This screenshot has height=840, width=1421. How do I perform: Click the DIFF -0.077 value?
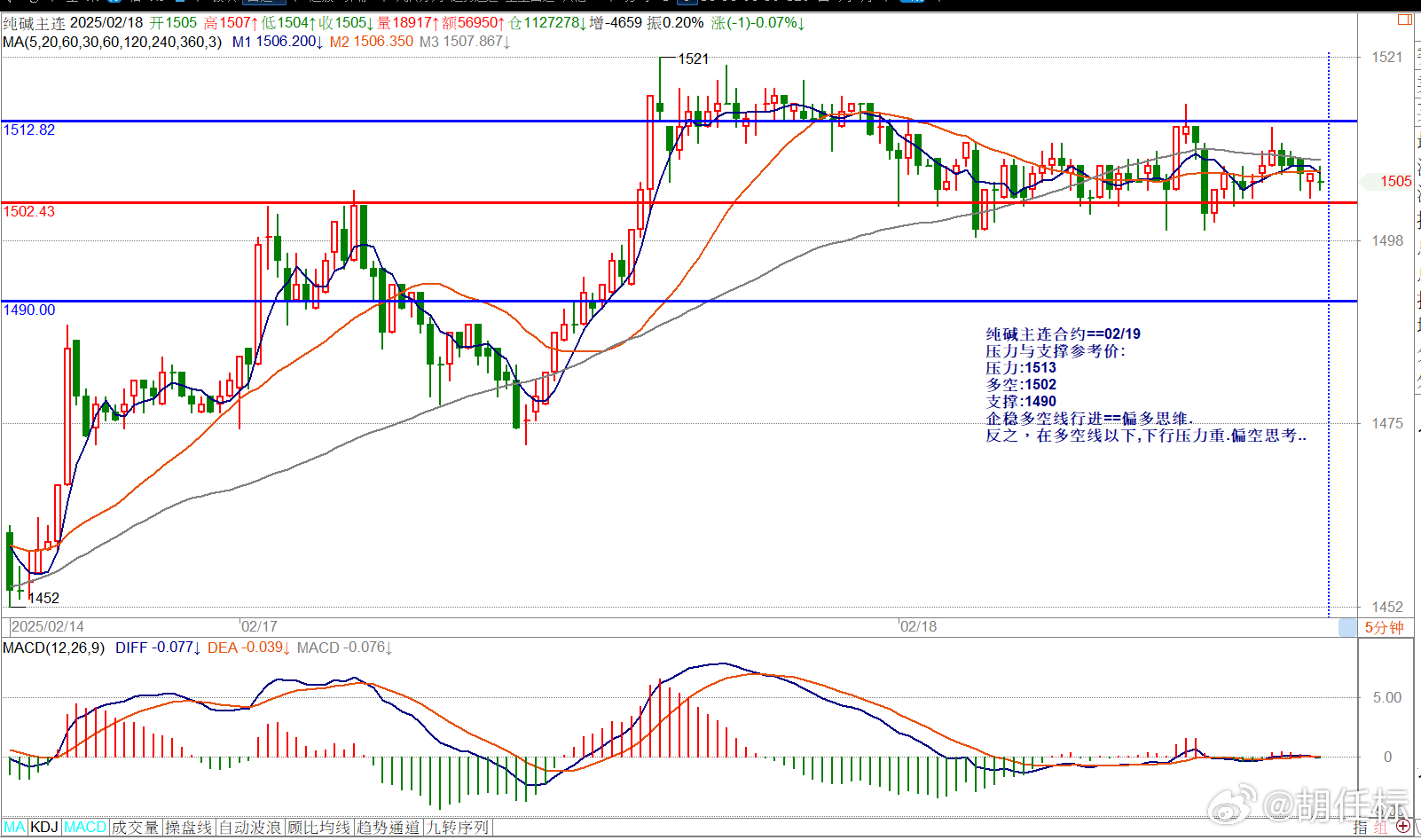[x=158, y=648]
